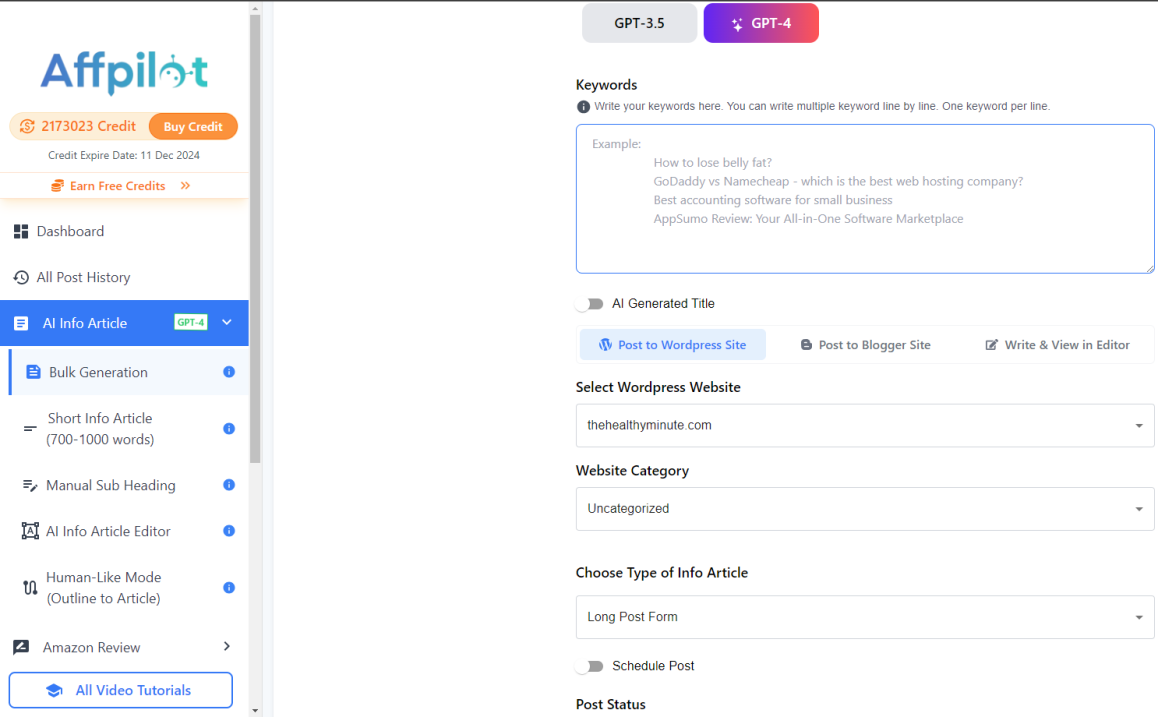The image size is (1158, 717).
Task: Open info tooltip for Human-Like Mode
Action: click(229, 588)
